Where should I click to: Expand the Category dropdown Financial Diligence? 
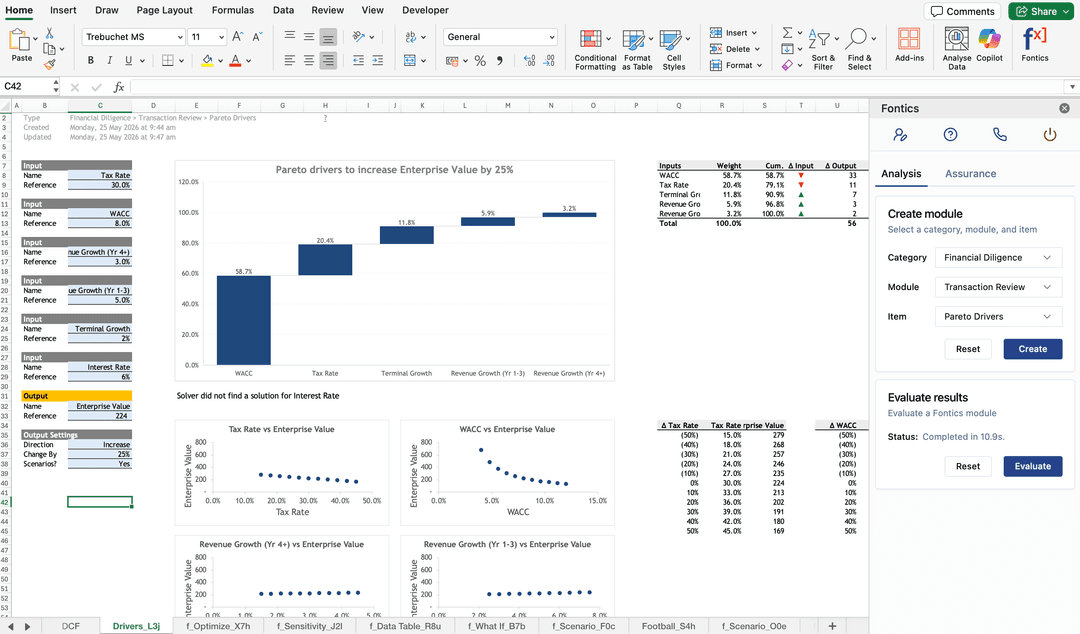click(x=998, y=258)
